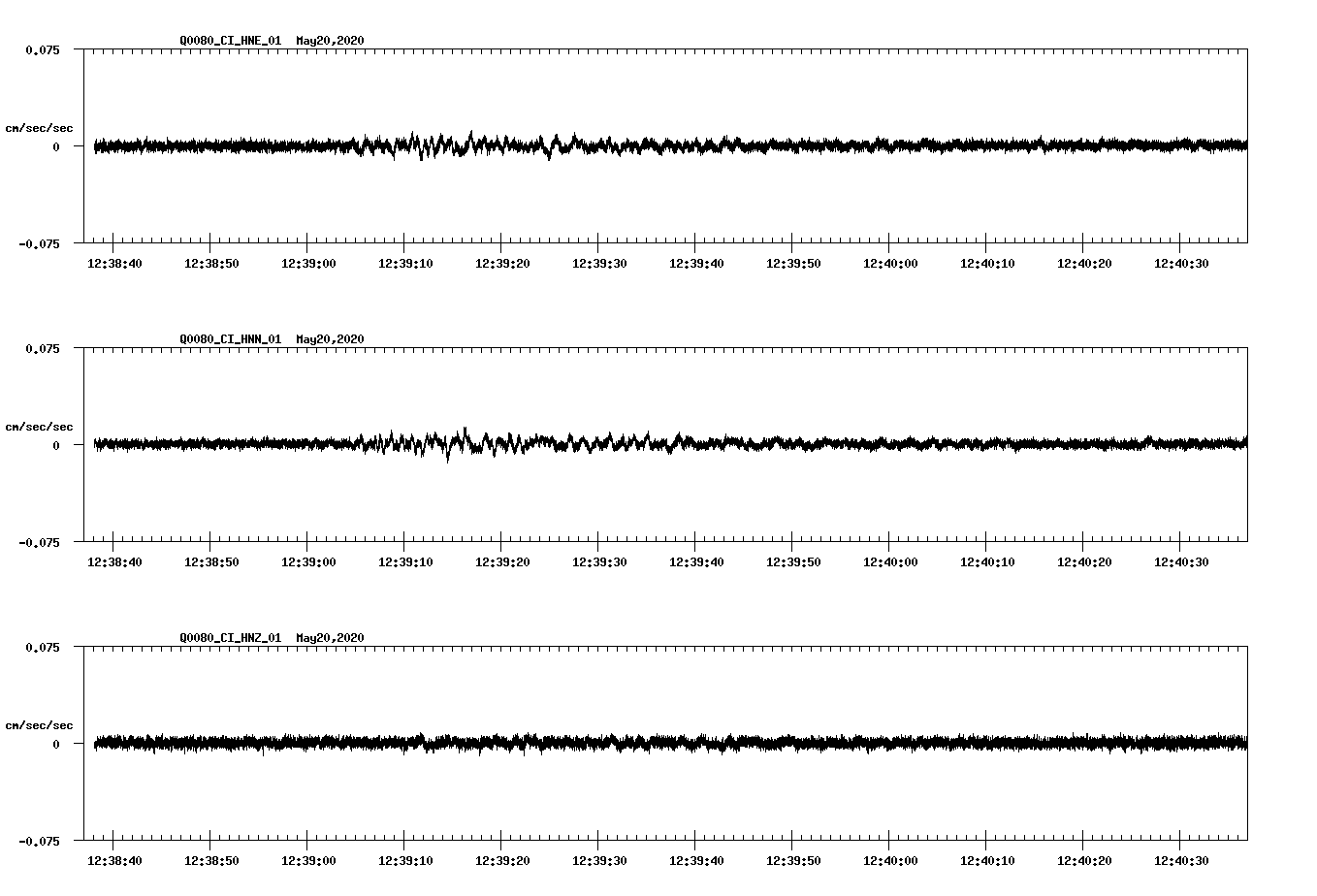Pick 12:38:40 time tick on HNZ plot

(x=114, y=861)
